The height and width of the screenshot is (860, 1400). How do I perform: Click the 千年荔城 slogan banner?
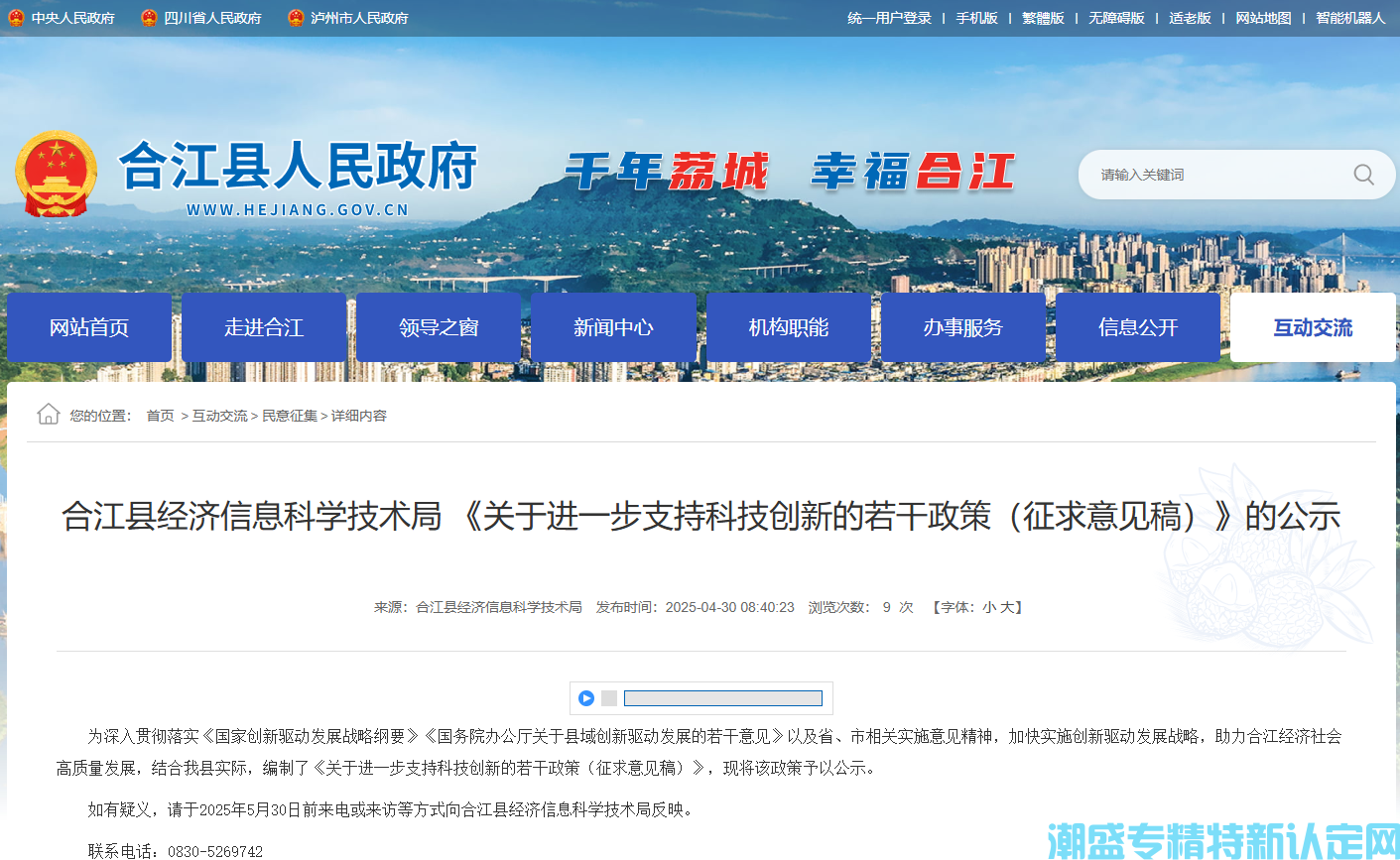[x=667, y=172]
